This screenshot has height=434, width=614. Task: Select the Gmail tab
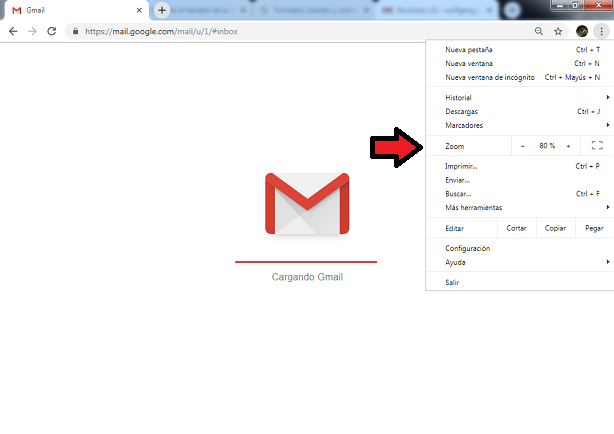tap(76, 10)
